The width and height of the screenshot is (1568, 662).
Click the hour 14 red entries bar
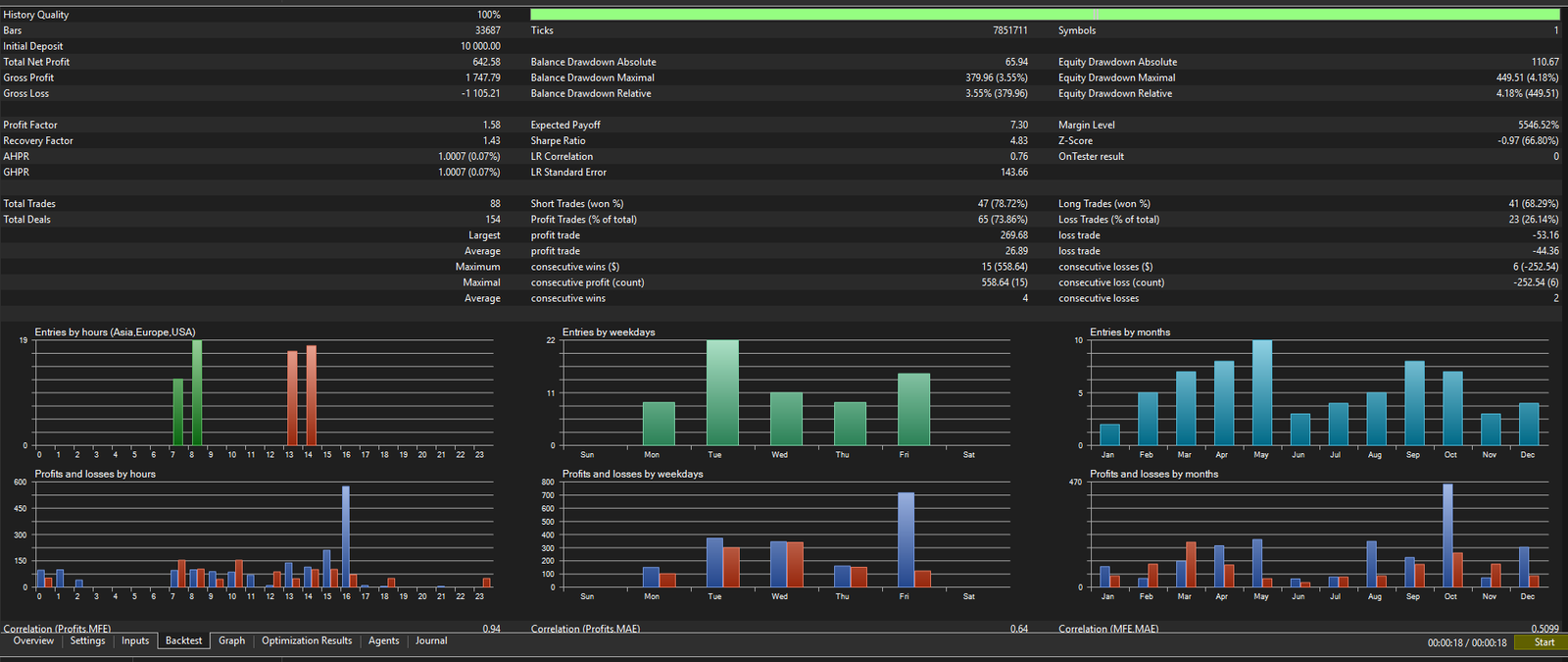pos(312,395)
